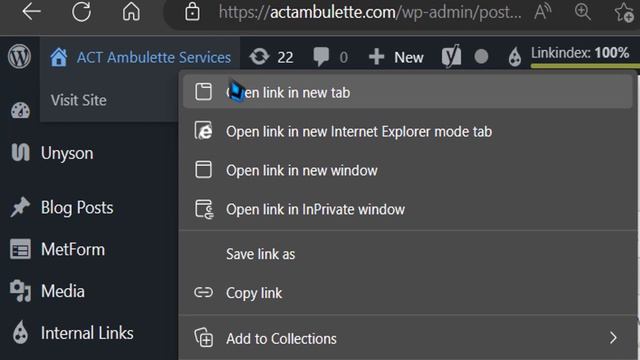Open the Dashboard gauge icon

click(20, 110)
